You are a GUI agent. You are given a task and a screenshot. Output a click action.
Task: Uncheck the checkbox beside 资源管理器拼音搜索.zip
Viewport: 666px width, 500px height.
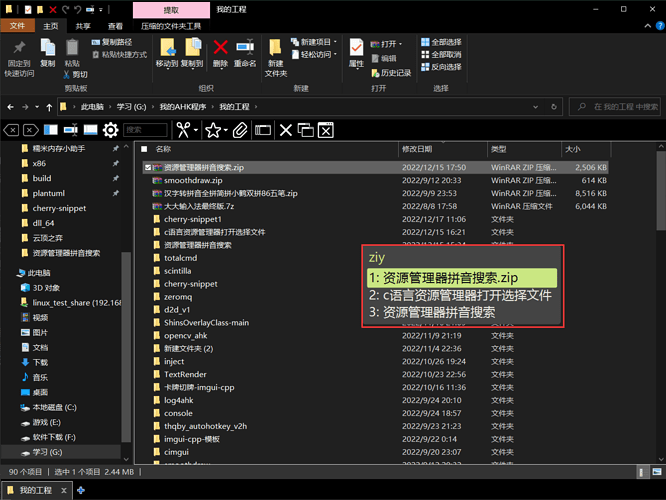pos(148,167)
